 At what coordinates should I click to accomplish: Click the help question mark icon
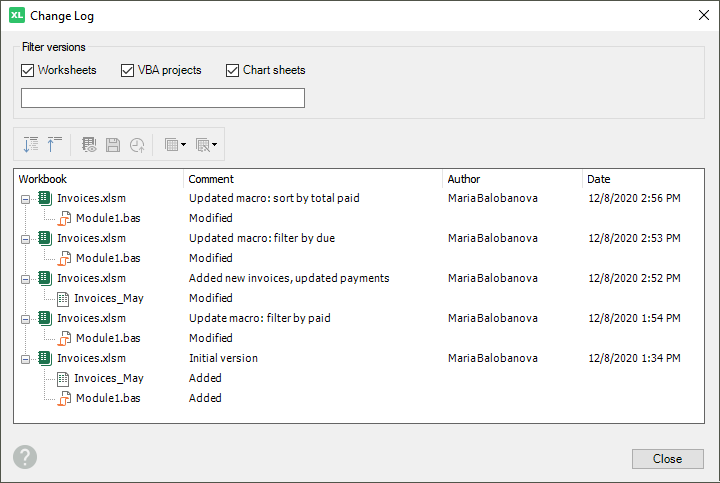25,457
